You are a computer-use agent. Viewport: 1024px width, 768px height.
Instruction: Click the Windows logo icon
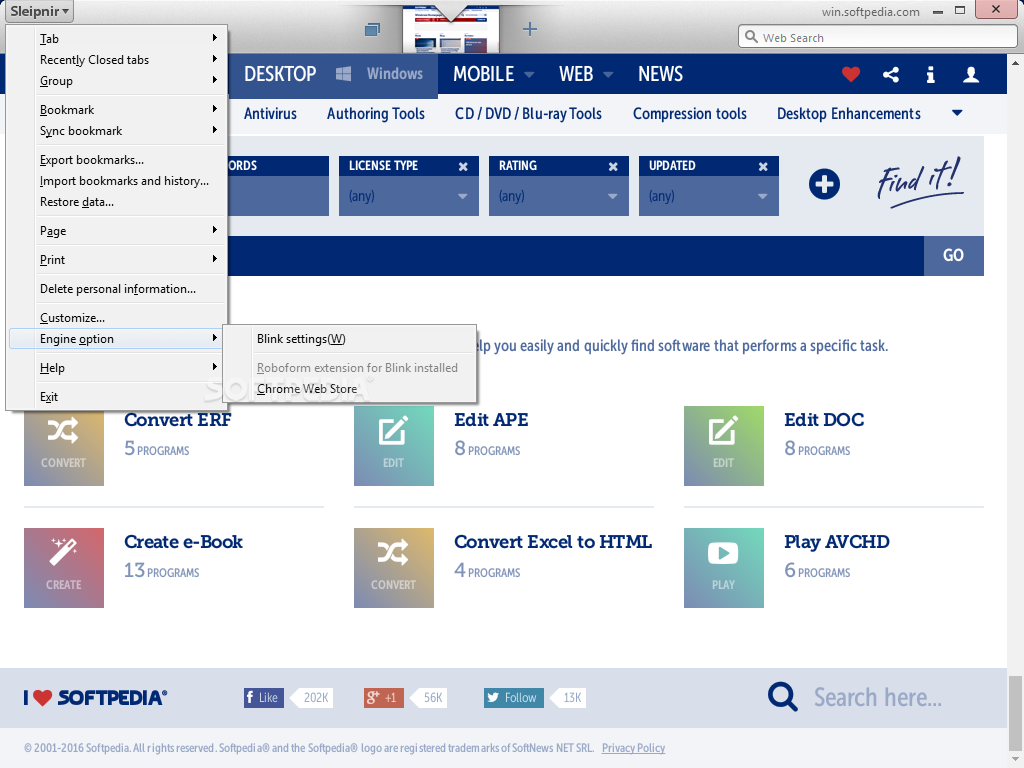344,74
